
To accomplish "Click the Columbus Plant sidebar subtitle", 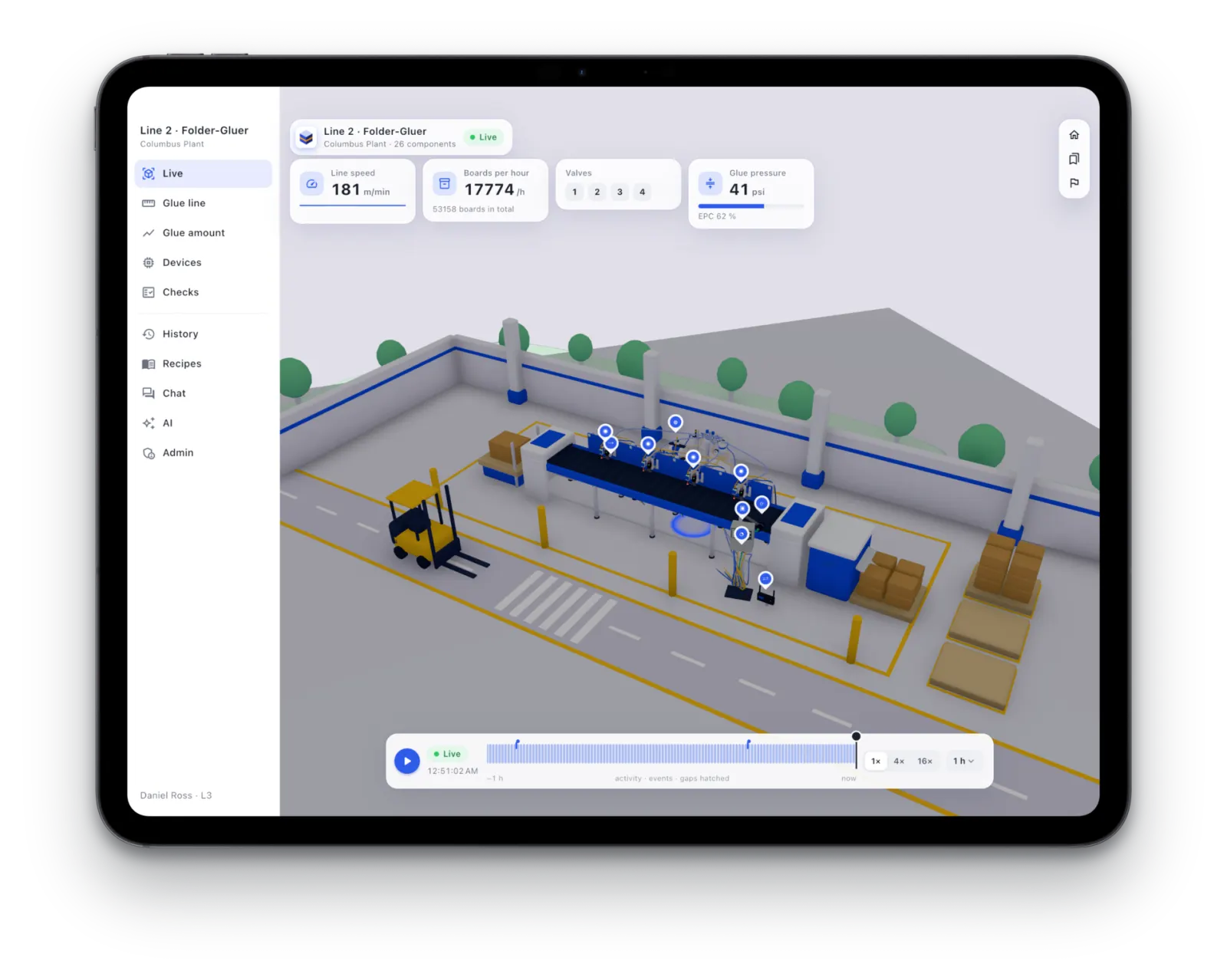I will click(x=172, y=144).
